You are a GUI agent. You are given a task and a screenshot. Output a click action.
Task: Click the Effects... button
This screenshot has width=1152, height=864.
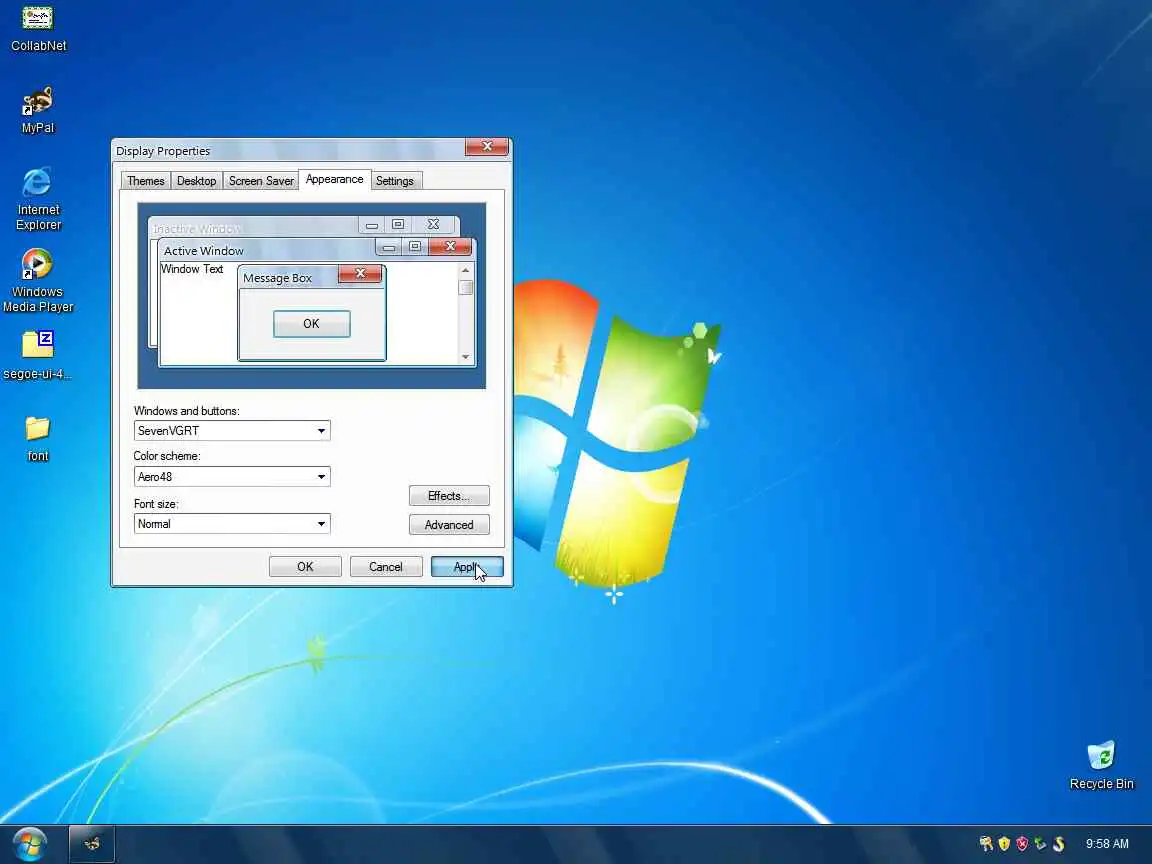(x=449, y=496)
